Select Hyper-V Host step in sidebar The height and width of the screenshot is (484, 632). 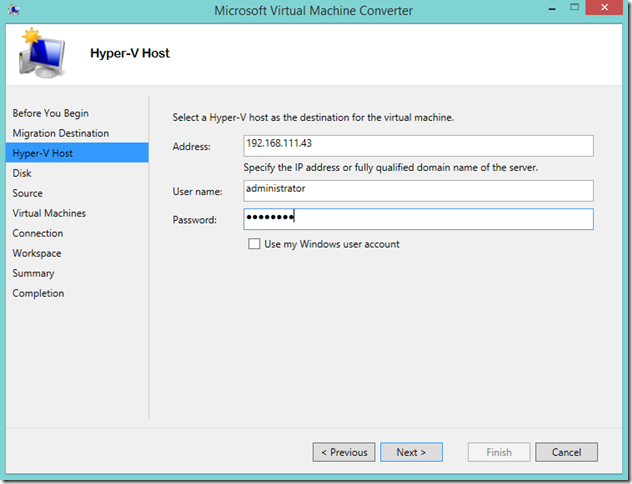pyautogui.click(x=77, y=153)
